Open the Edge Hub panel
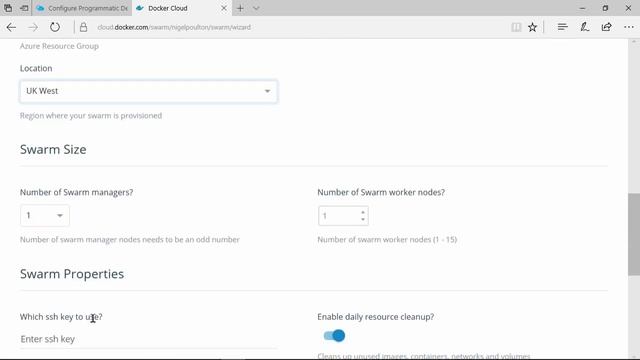Screen dimensions: 640x360 [562, 27]
